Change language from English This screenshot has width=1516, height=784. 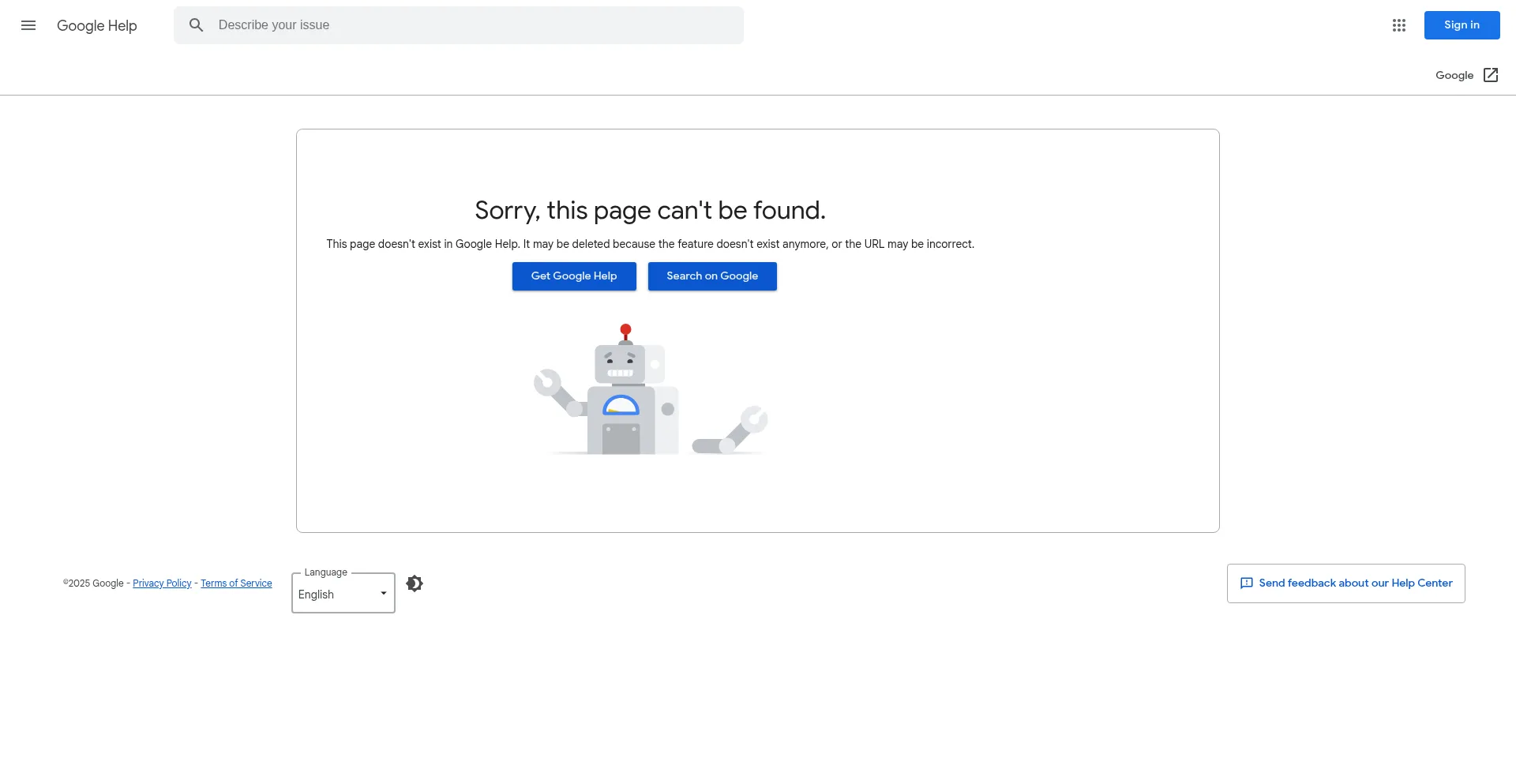(342, 593)
